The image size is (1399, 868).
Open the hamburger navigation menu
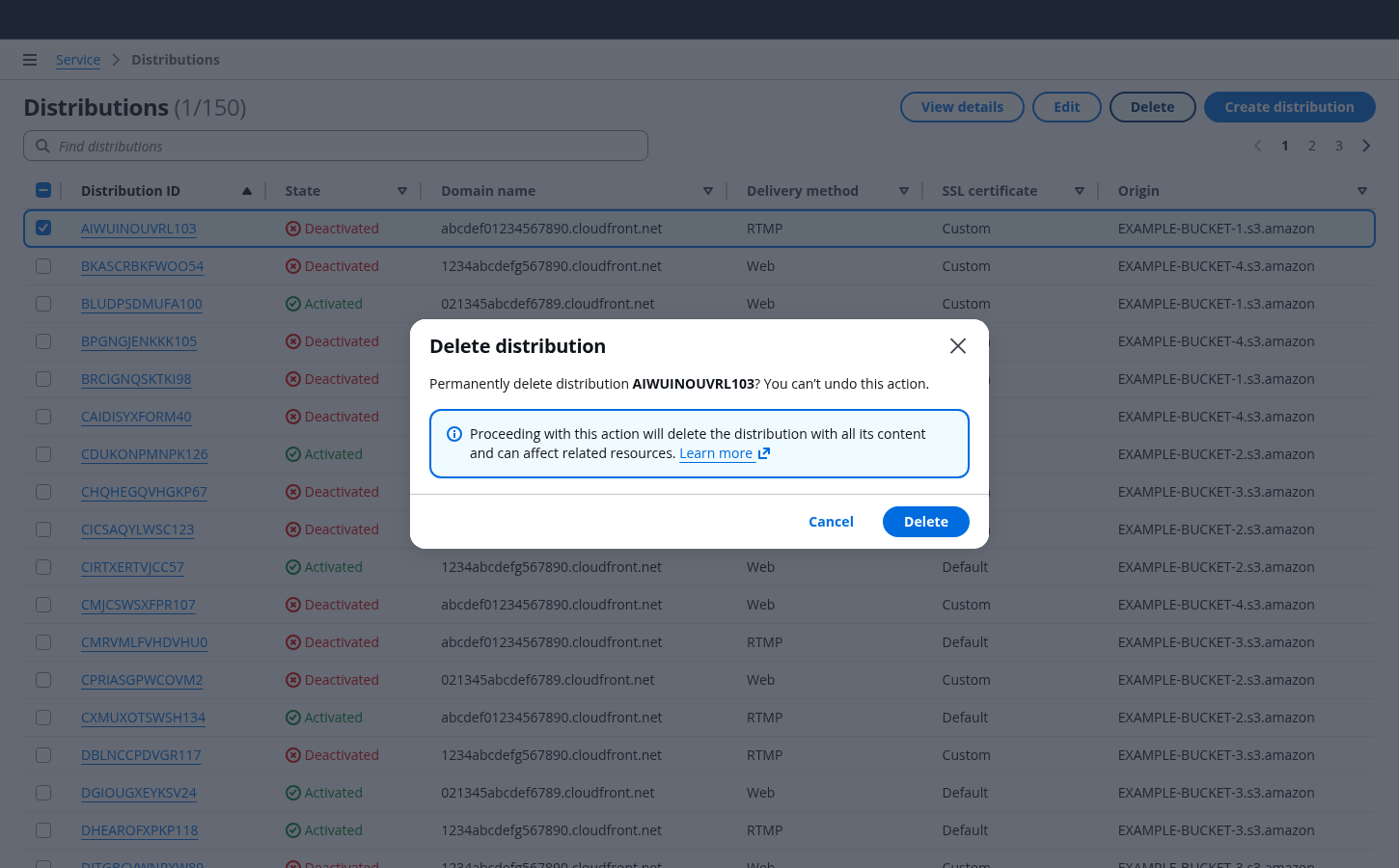pos(30,60)
